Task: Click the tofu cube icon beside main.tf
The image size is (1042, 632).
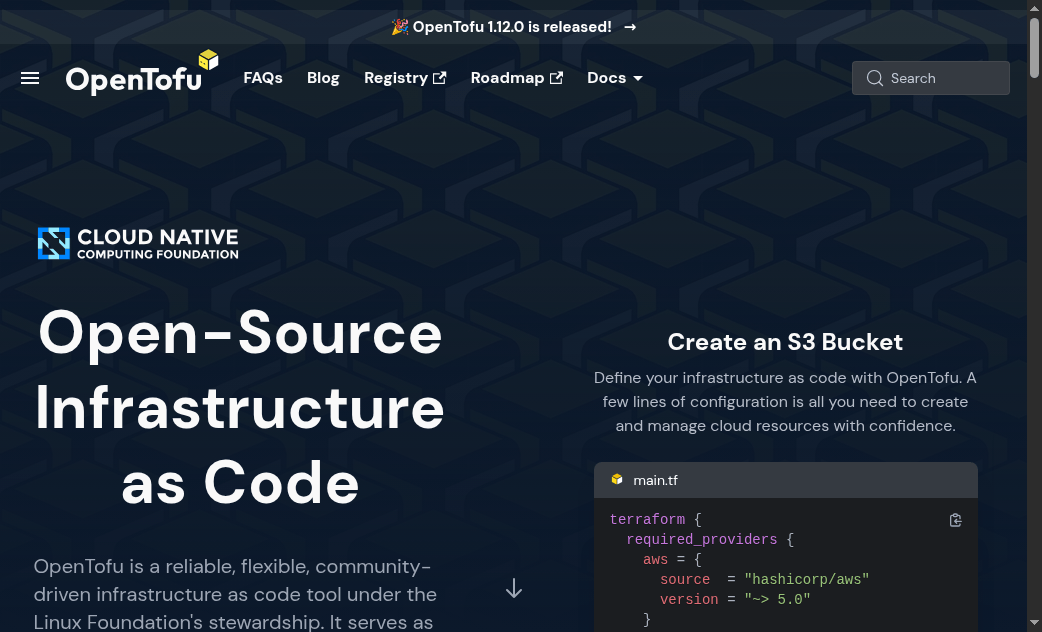Action: (x=617, y=479)
